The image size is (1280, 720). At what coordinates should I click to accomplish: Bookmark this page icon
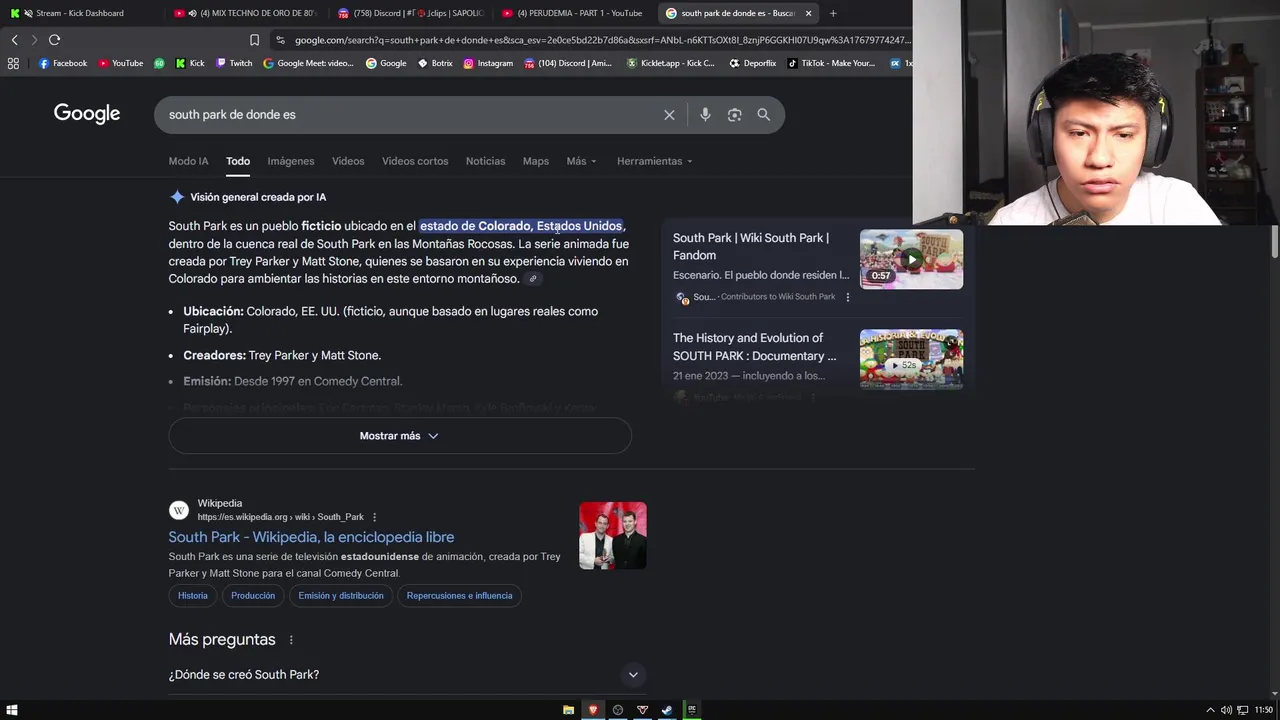pyautogui.click(x=254, y=40)
